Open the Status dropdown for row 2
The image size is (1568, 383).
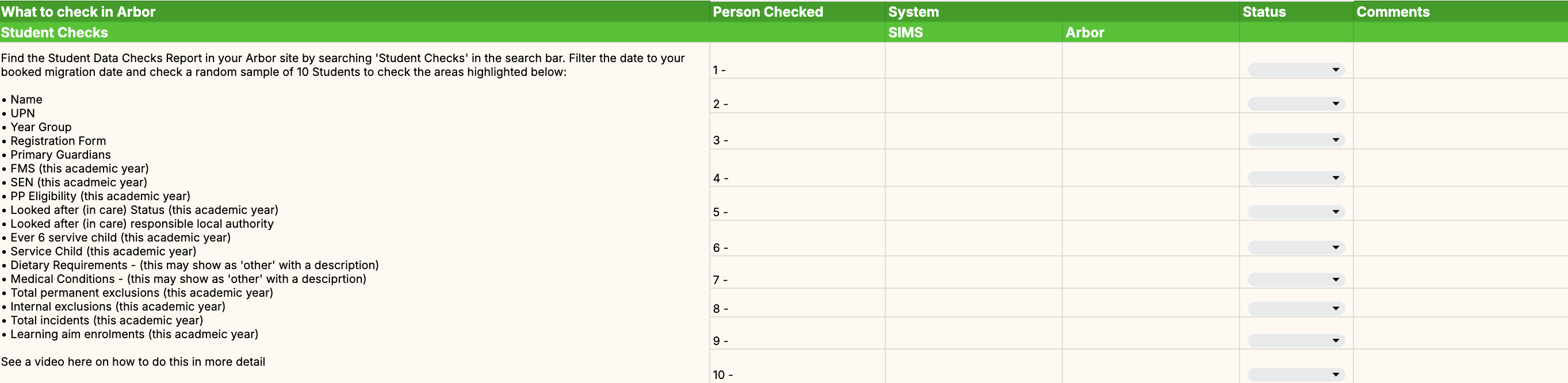coord(1295,104)
